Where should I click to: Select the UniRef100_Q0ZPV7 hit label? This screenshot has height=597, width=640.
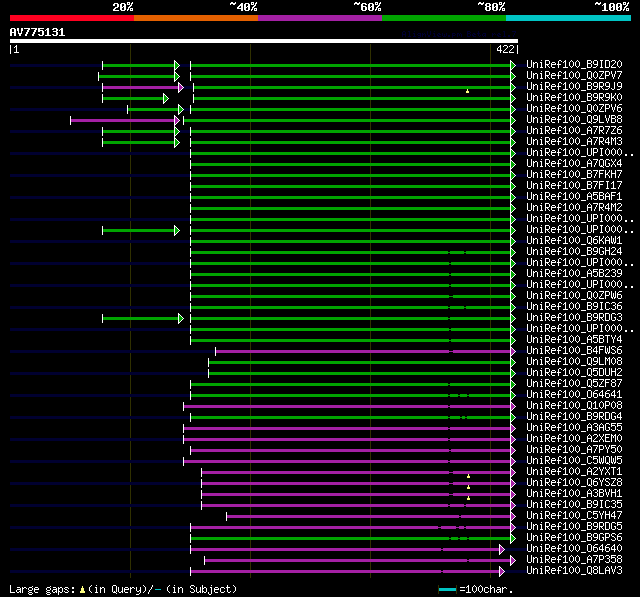tap(574, 75)
